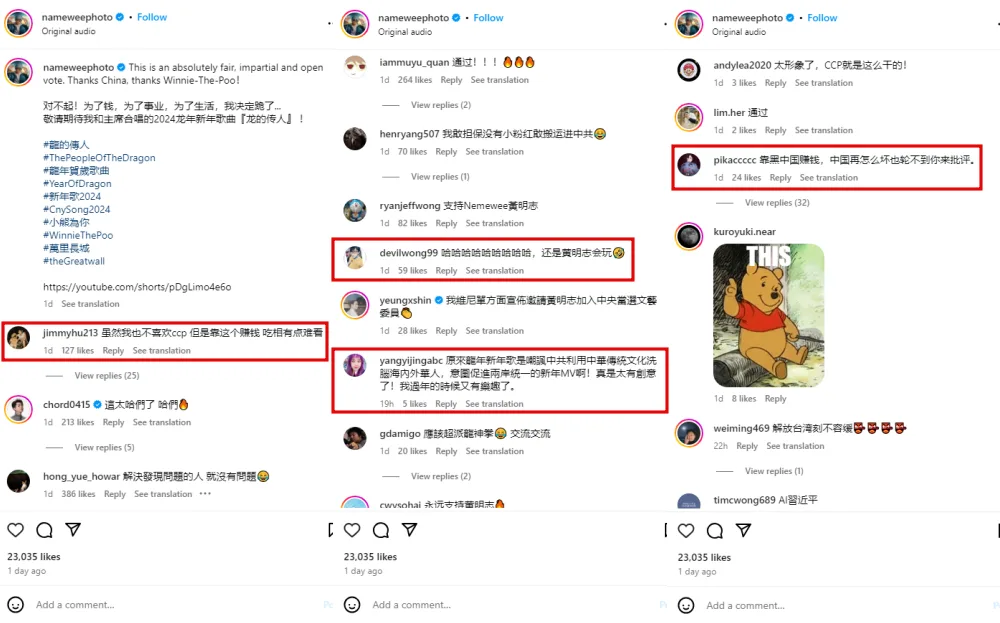Expand View replies (25) under jimmyhu213

pyautogui.click(x=107, y=376)
